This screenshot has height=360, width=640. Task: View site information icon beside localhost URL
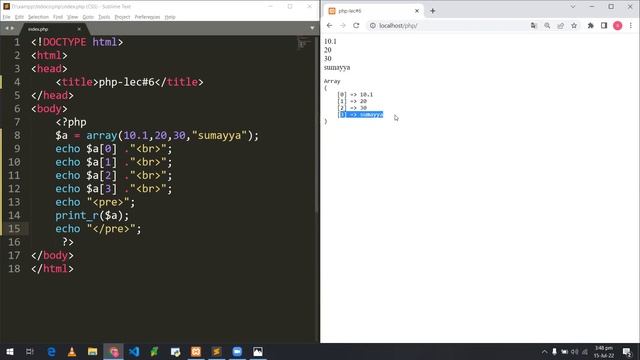pos(372,25)
